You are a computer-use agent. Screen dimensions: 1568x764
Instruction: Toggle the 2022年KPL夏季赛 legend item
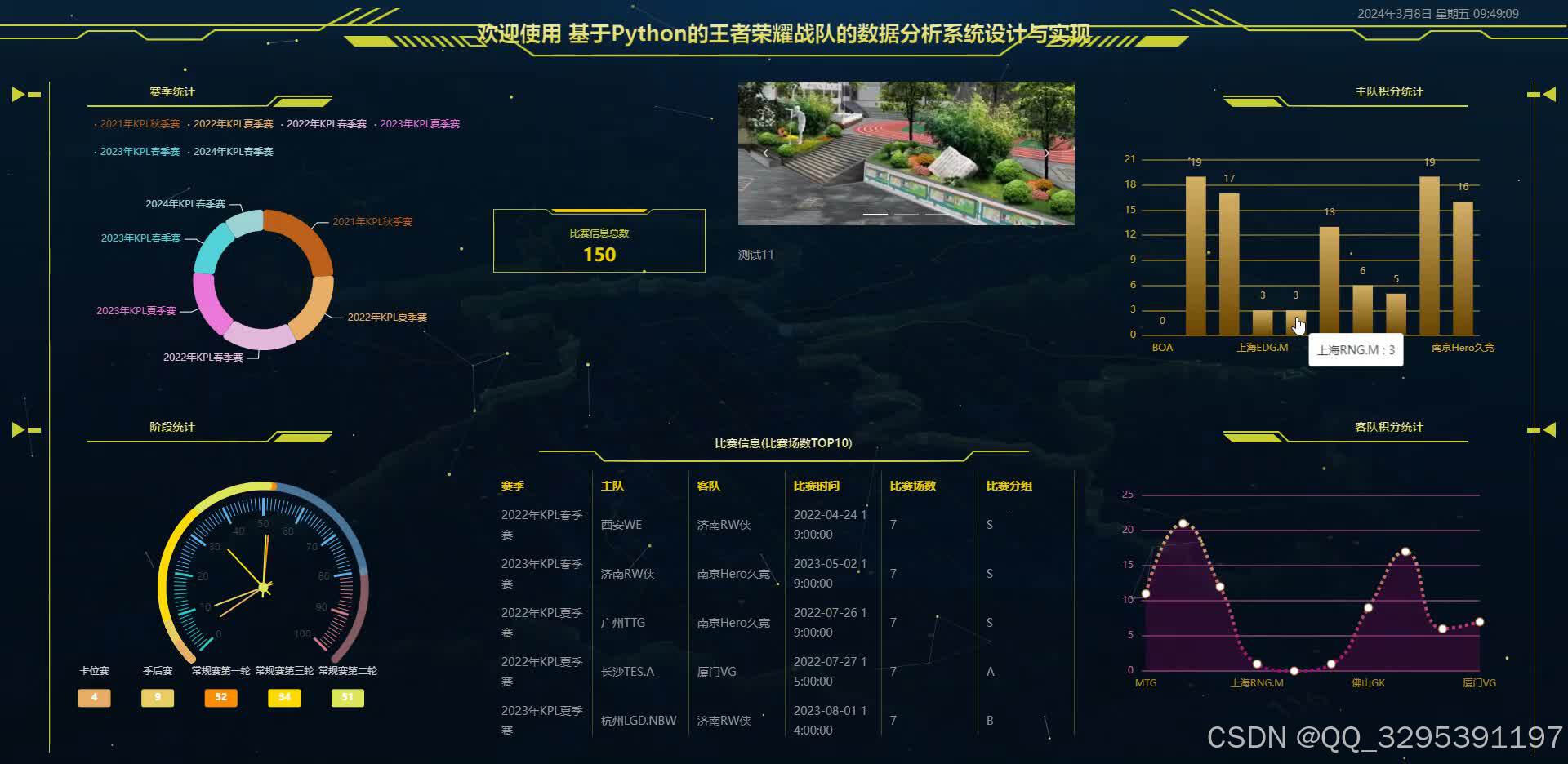230,124
